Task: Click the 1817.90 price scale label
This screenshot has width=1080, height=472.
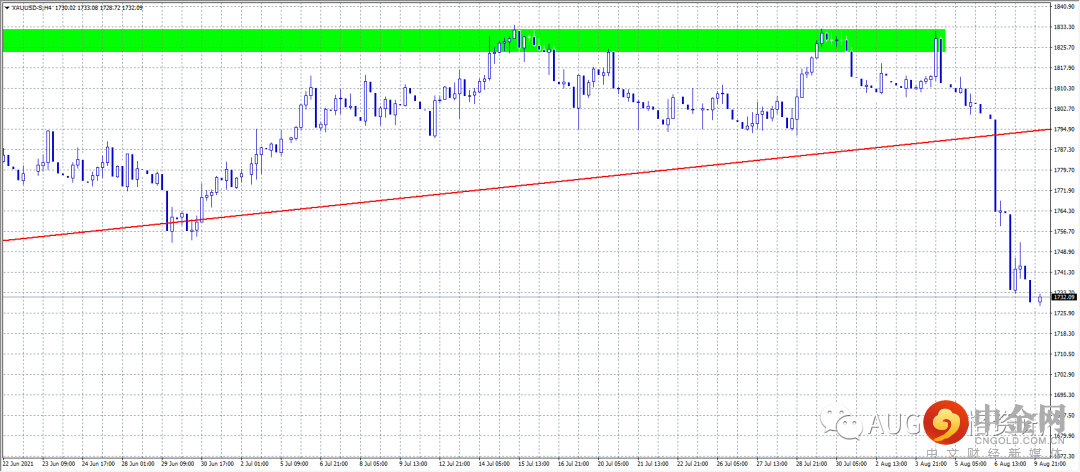Action: pyautogui.click(x=1065, y=68)
